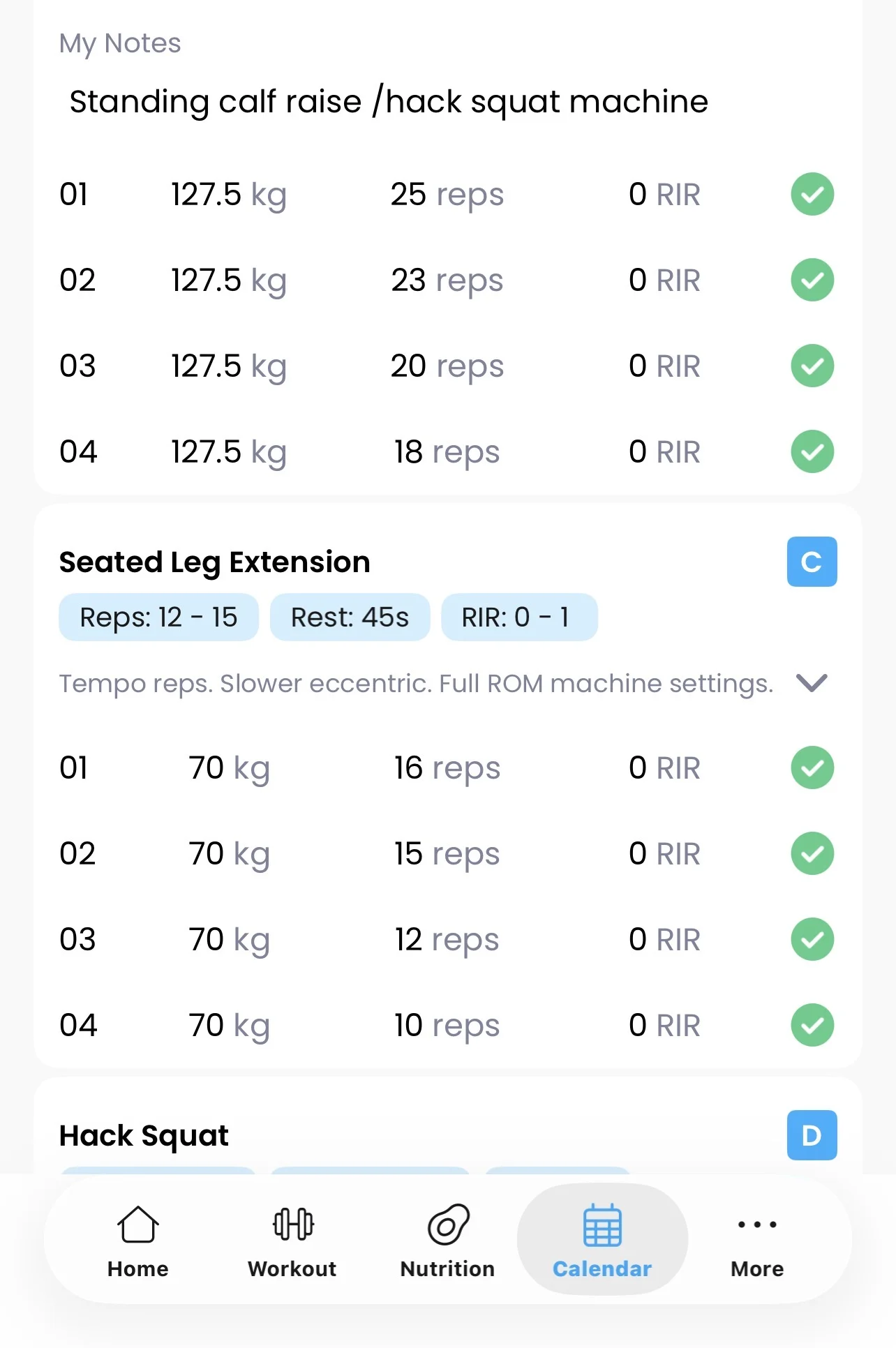
Task: Uncheck Leg Extension set 04 with 10 reps
Action: click(812, 1025)
